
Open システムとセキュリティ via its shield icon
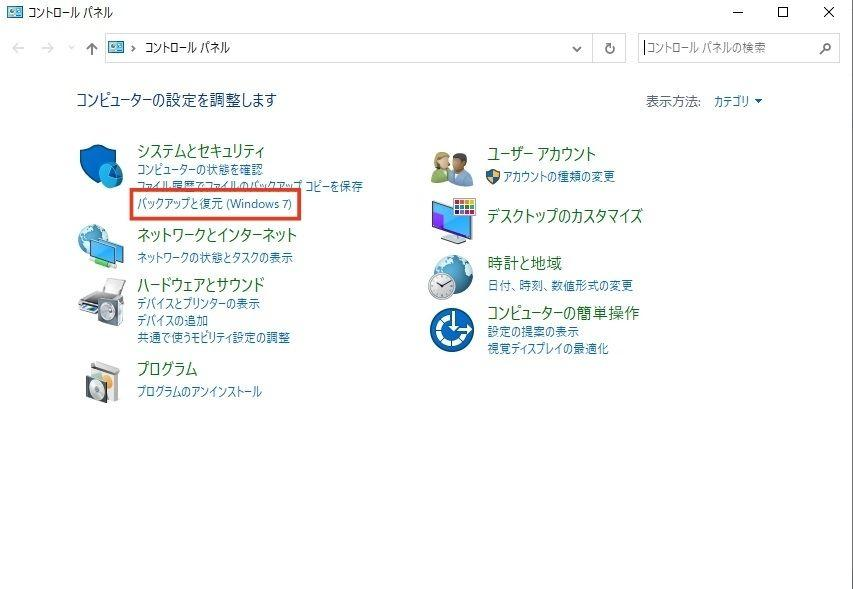(100, 163)
